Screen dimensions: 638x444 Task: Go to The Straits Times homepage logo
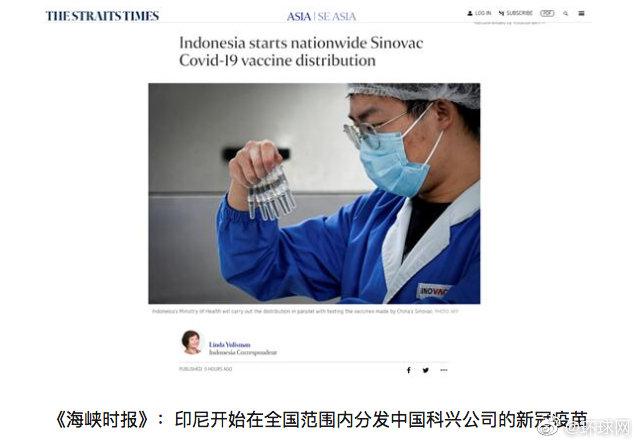(102, 16)
